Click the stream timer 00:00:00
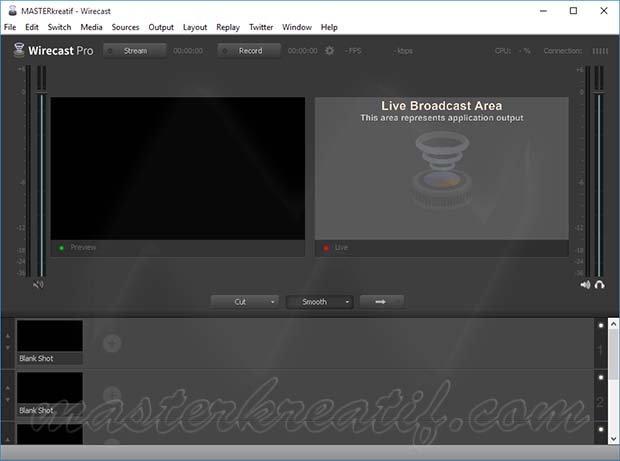Viewport: 620px width, 461px height. pos(188,51)
